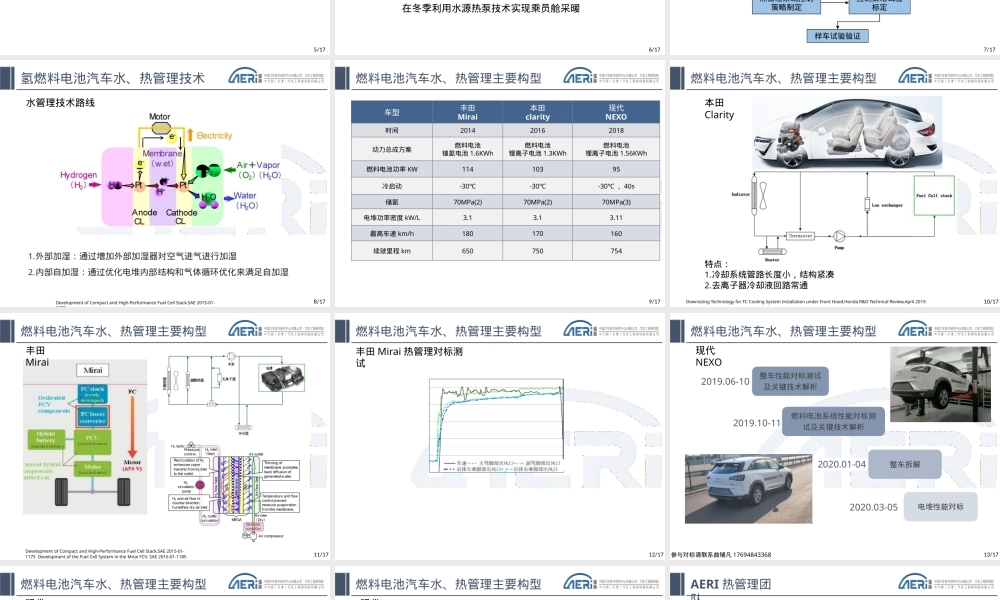Click the 现代 NEXO column header in the table
The height and width of the screenshot is (600, 1000).
pos(616,112)
